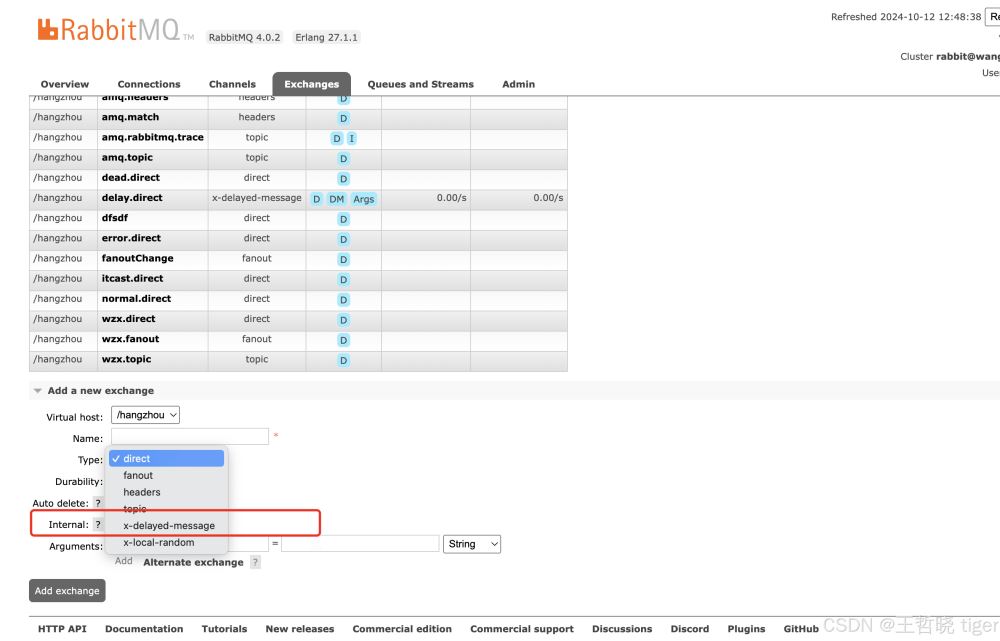Open the itcast.direct exchange
Viewport: 1000px width, 641px height.
[133, 278]
